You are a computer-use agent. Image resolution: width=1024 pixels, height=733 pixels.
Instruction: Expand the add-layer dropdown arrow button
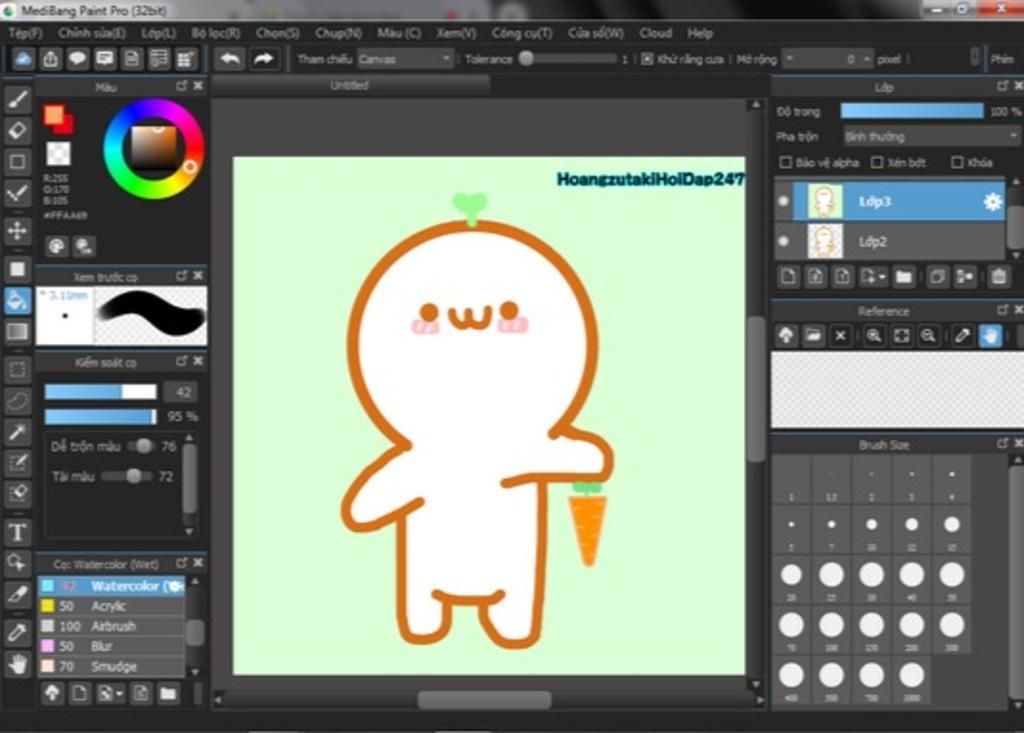point(873,277)
